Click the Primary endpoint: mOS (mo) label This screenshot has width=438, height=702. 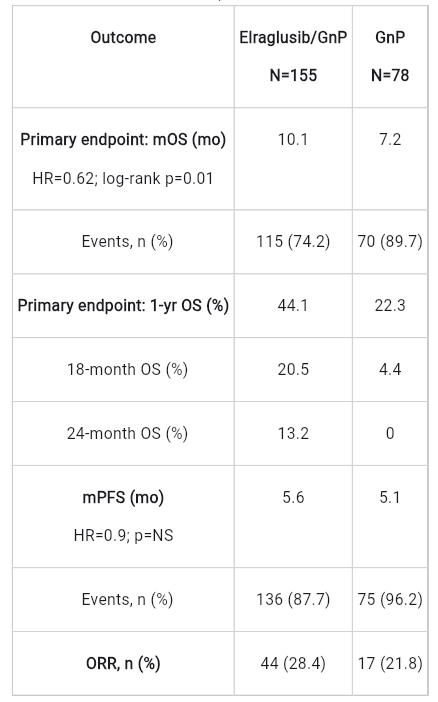123,139
